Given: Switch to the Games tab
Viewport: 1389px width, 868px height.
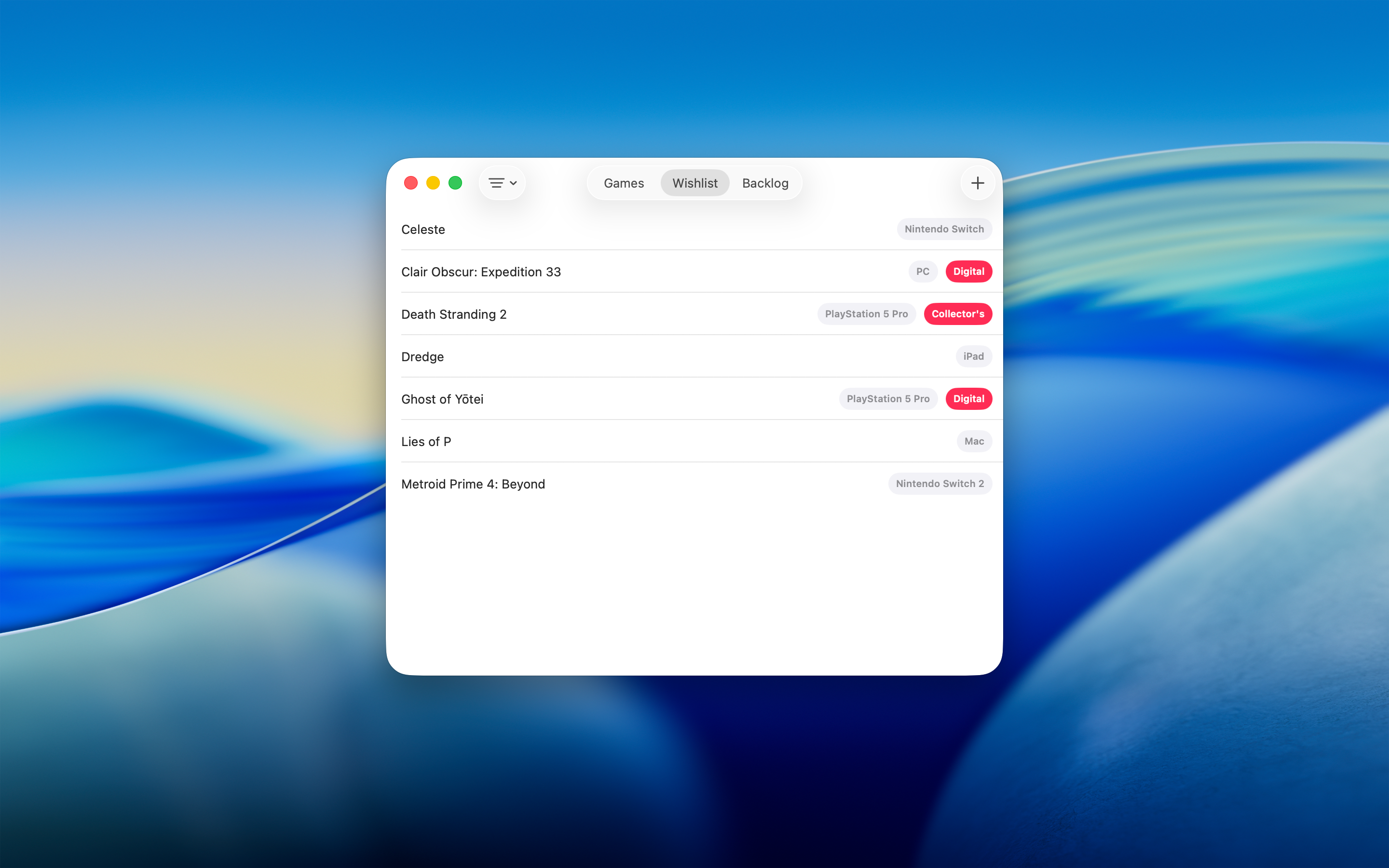Looking at the screenshot, I should pyautogui.click(x=623, y=183).
